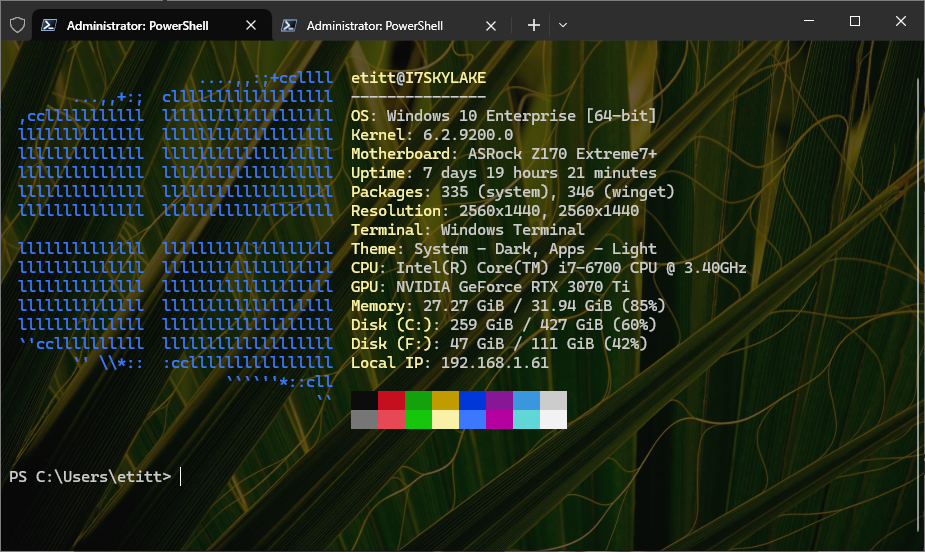Close the second PowerShell tab

pyautogui.click(x=491, y=25)
